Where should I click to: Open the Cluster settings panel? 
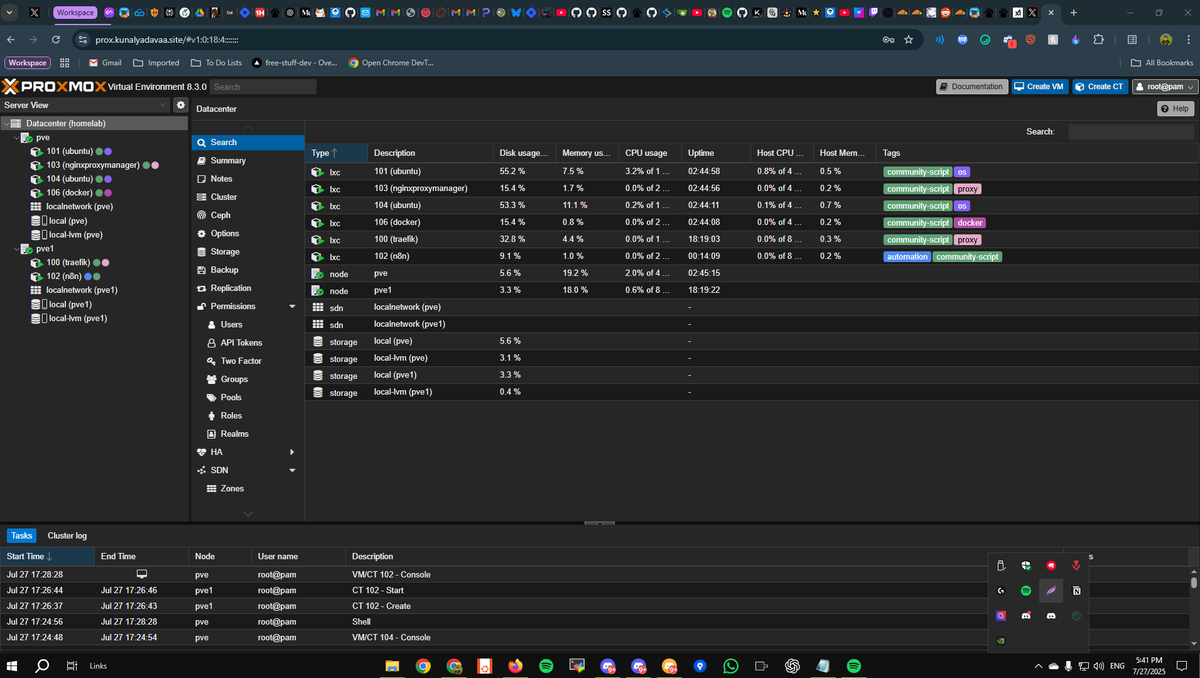[248, 197]
